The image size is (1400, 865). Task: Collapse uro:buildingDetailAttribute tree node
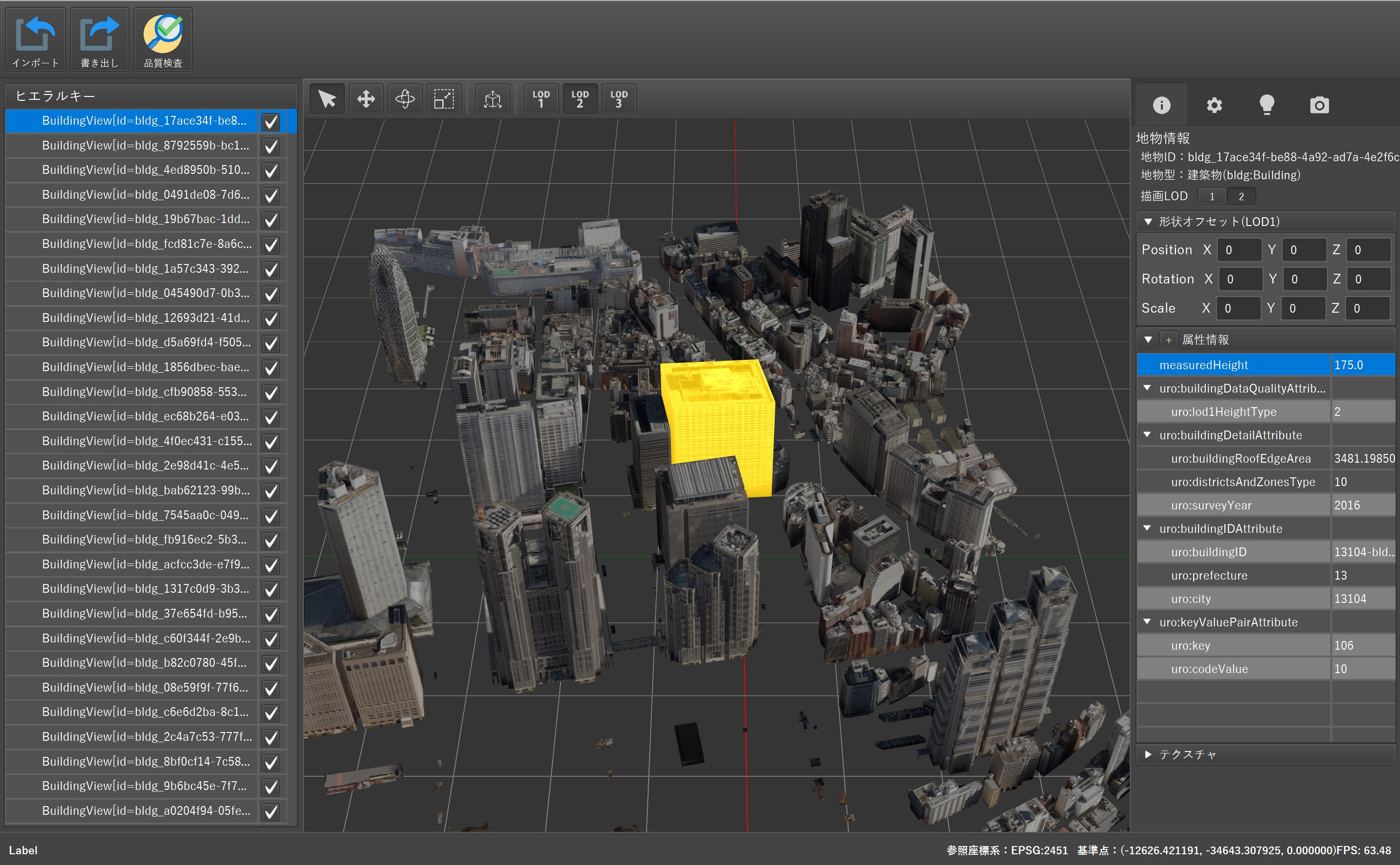click(1147, 435)
